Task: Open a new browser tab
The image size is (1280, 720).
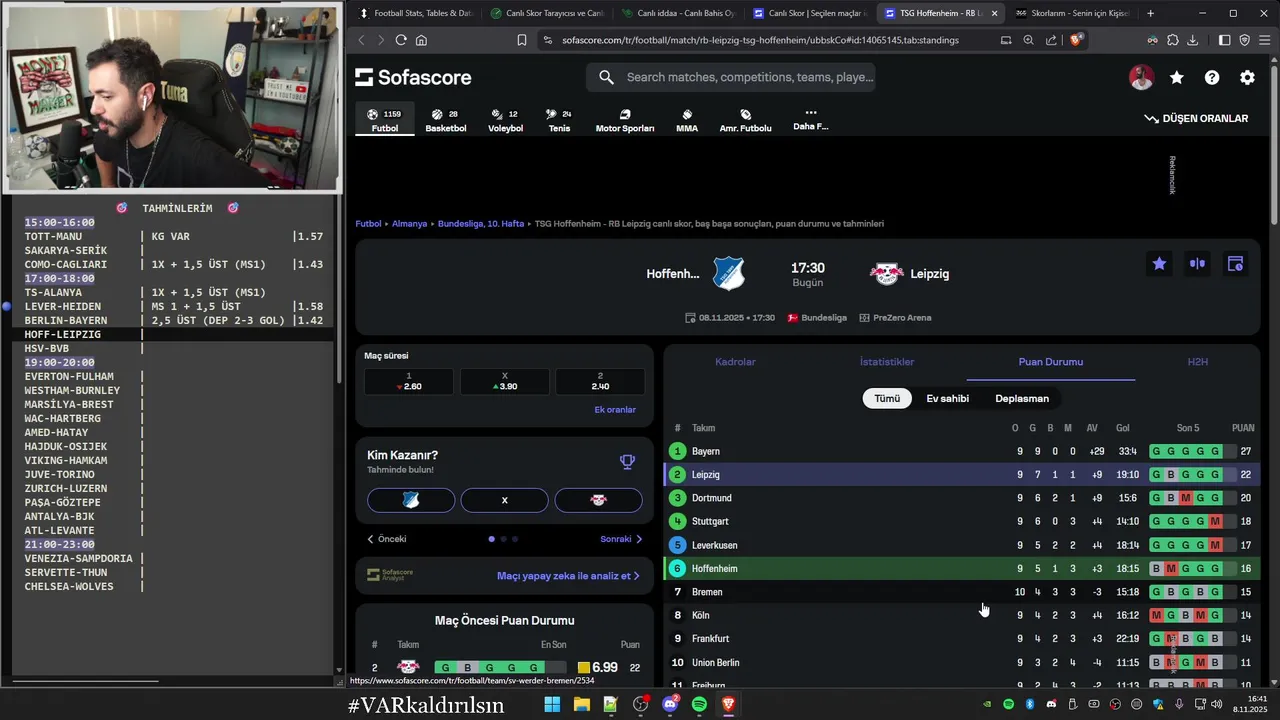Action: [x=1151, y=13]
